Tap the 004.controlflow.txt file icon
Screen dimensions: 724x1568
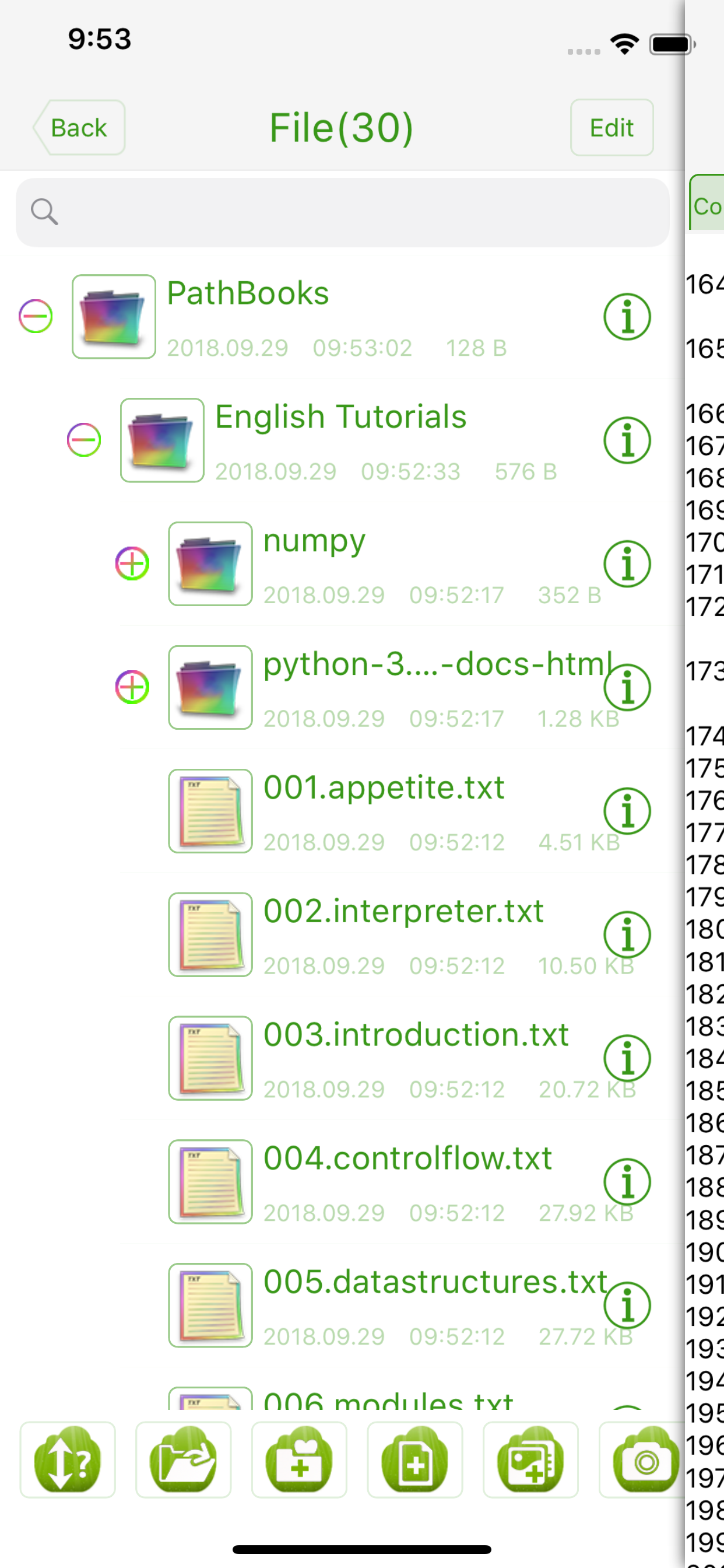tap(210, 1181)
